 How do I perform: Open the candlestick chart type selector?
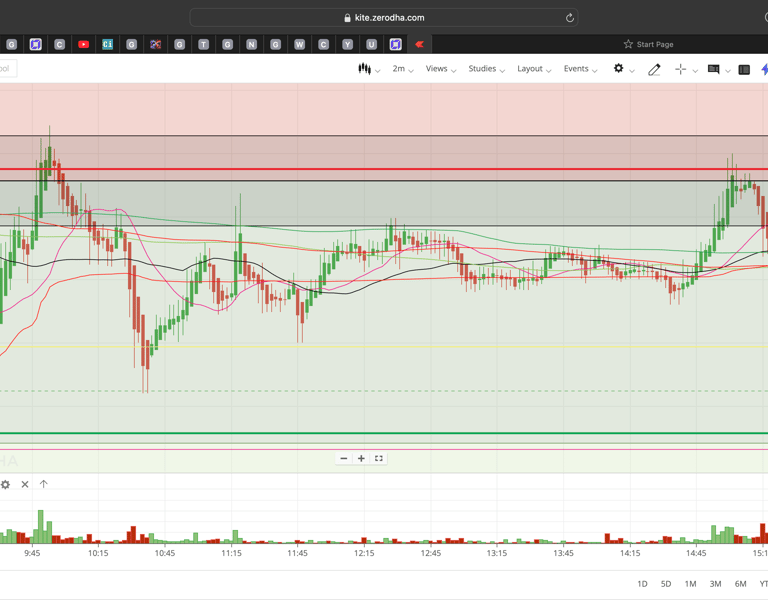coord(368,69)
